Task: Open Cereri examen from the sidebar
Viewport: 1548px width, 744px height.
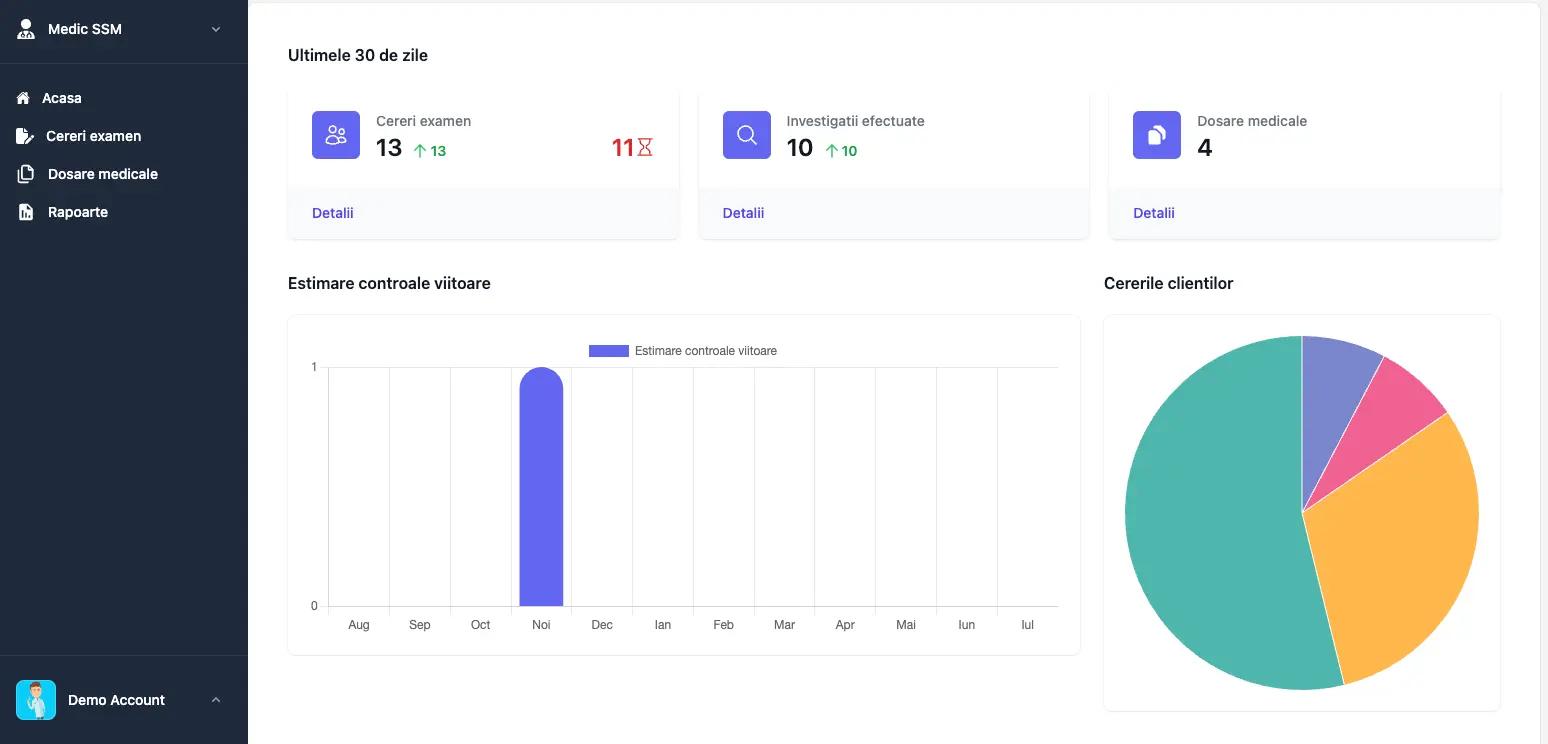Action: click(94, 136)
